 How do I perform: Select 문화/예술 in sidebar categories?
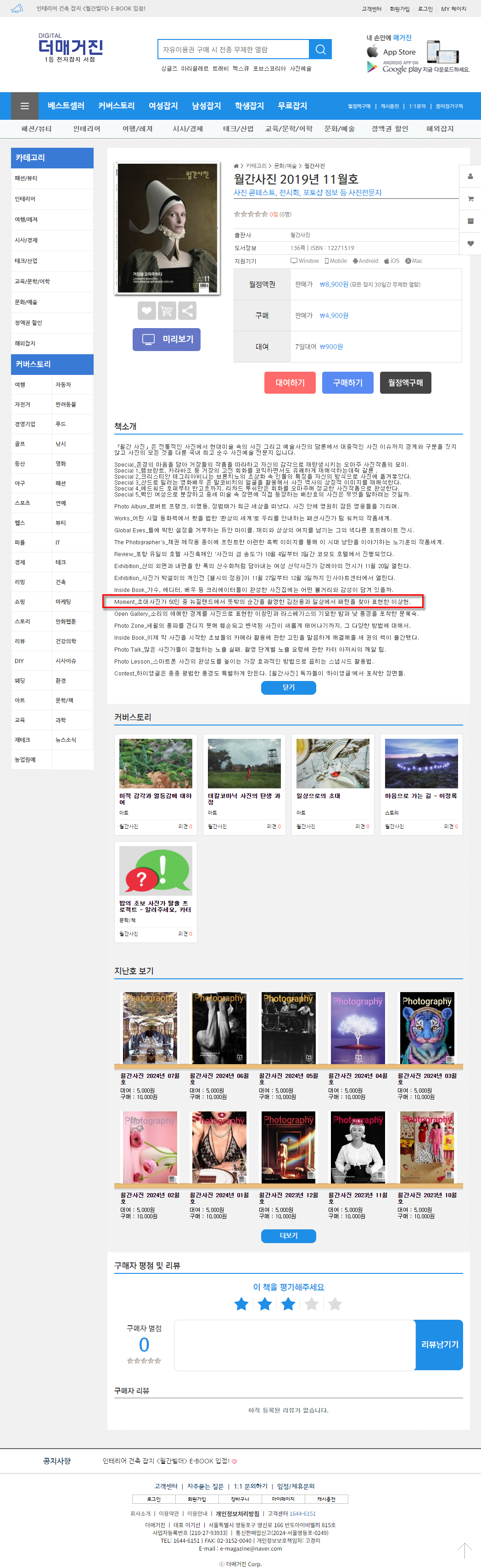pyautogui.click(x=52, y=302)
